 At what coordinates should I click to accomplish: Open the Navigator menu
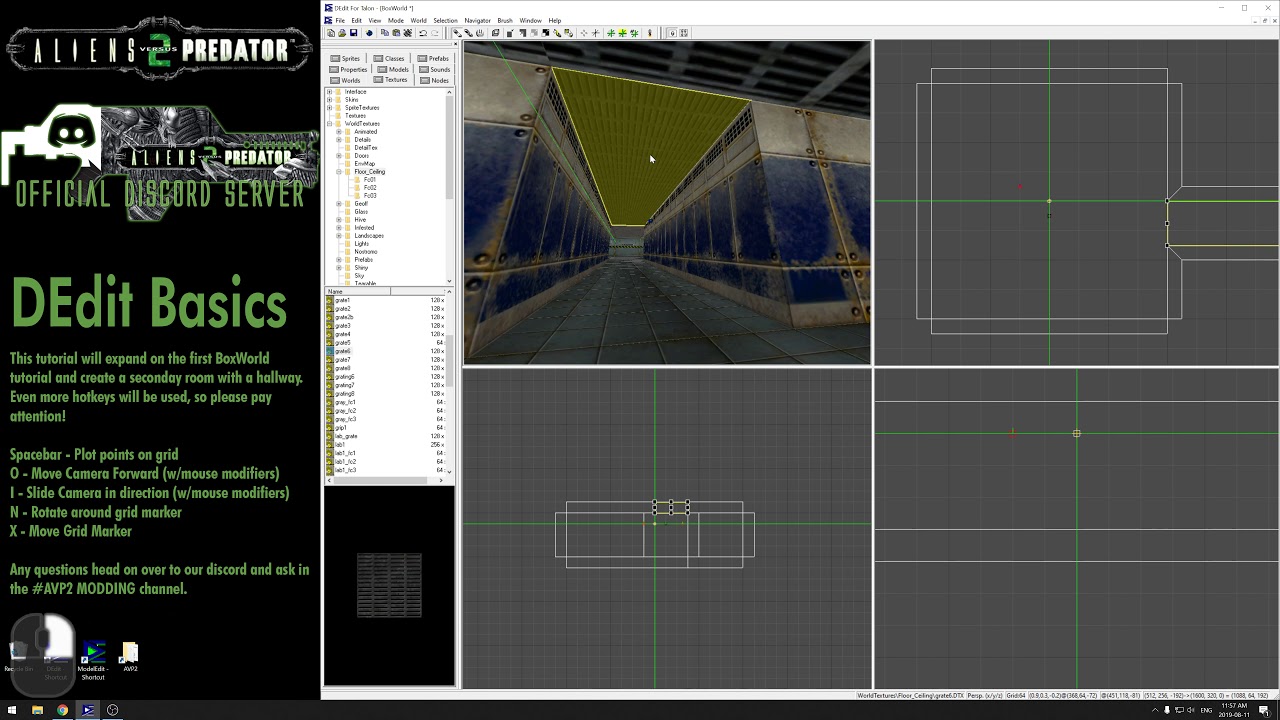[477, 20]
